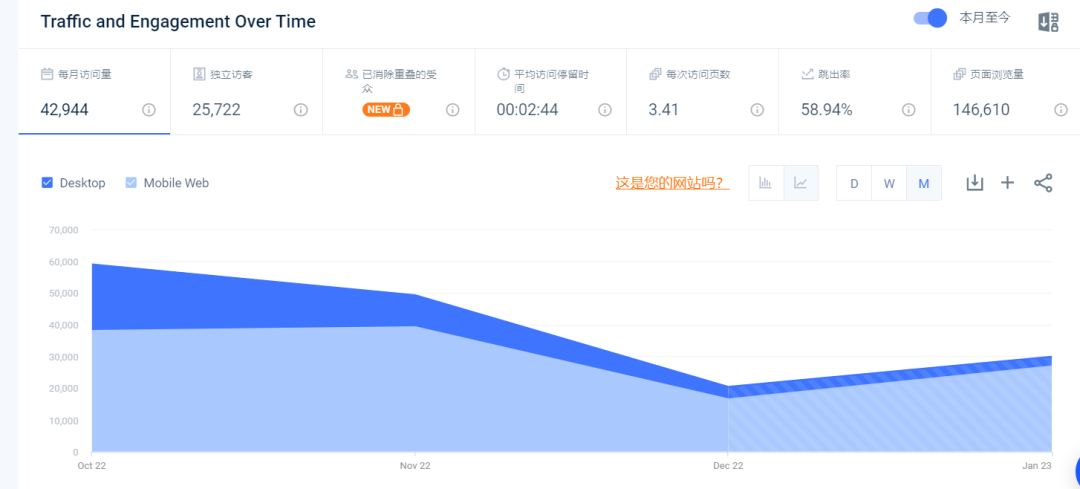Click info icon for bounce rate 58.94%
The height and width of the screenshot is (489, 1080).
point(909,110)
